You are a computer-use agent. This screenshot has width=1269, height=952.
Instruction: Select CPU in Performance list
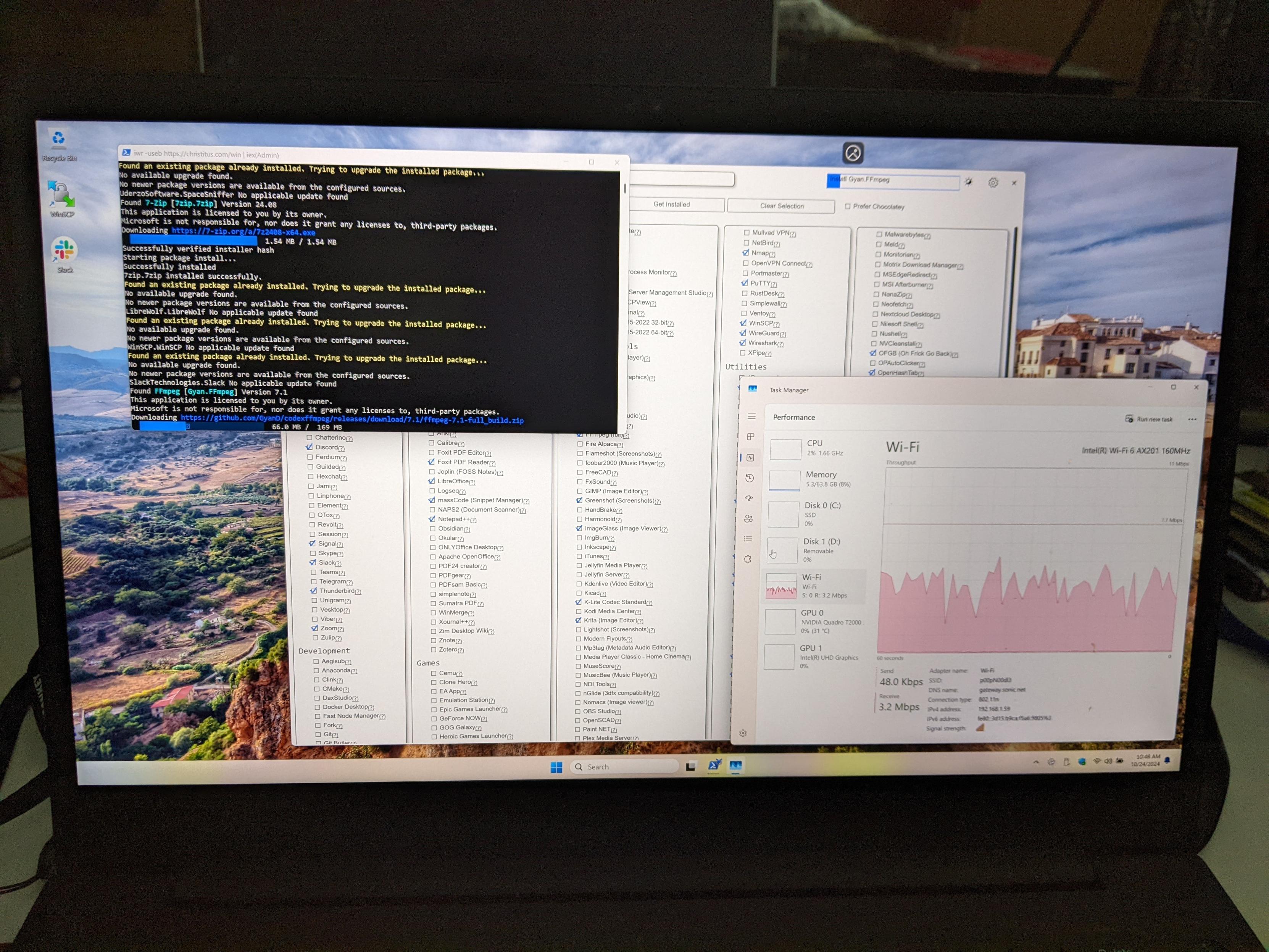pos(818,448)
